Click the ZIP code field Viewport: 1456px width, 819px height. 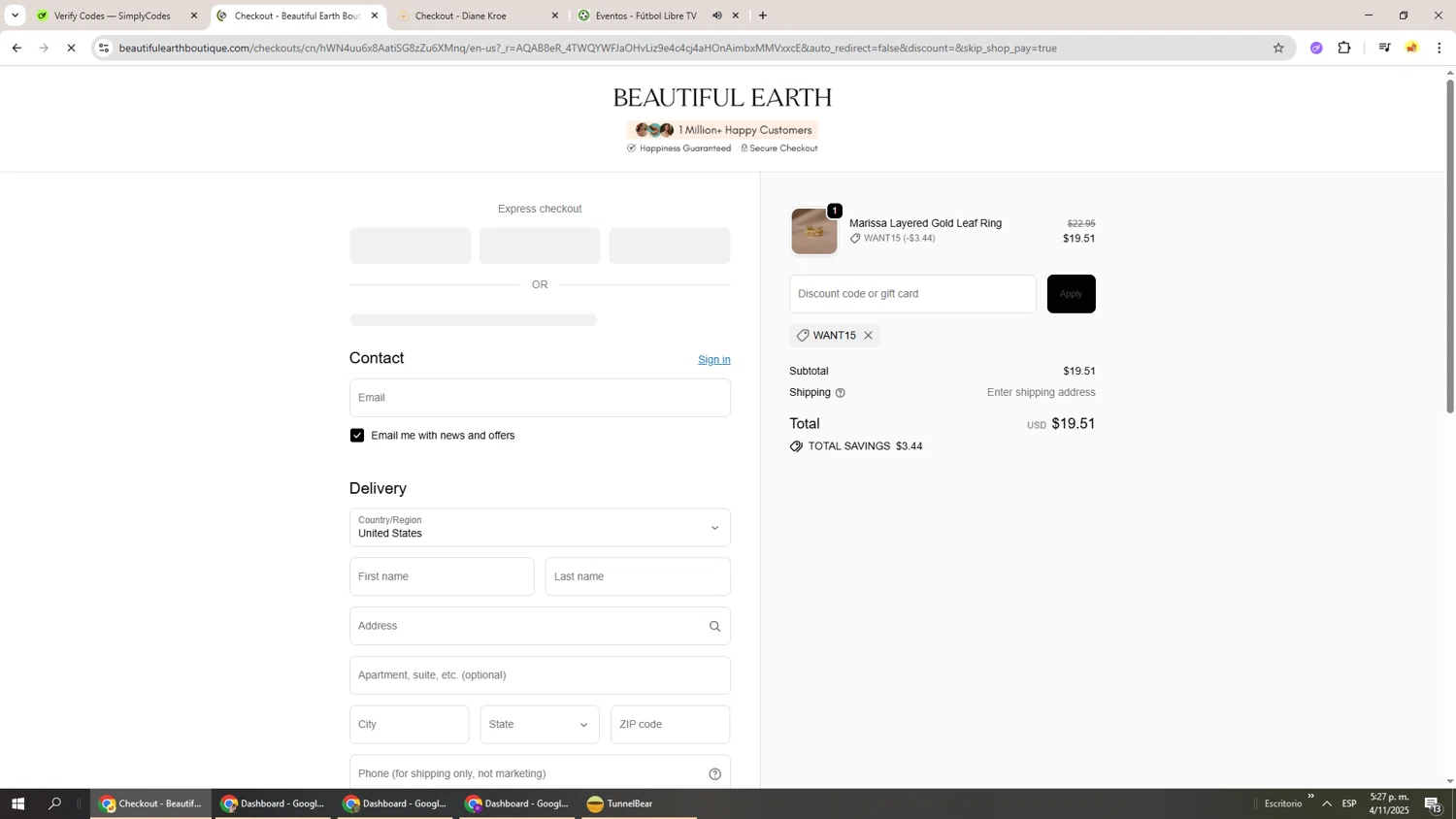pos(670,725)
